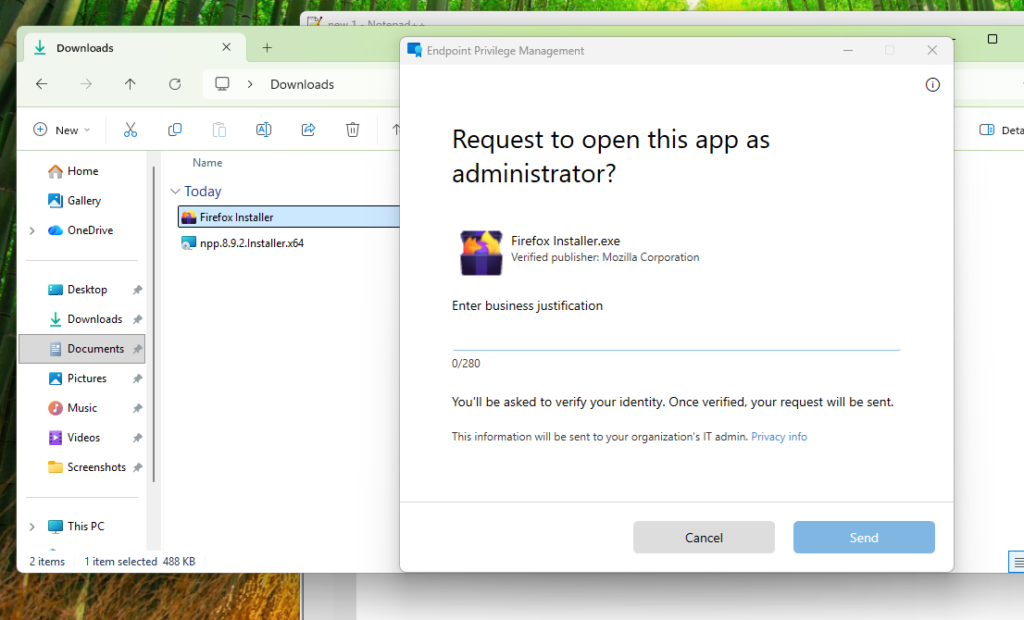Image resolution: width=1024 pixels, height=620 pixels.
Task: Navigate back in File Explorer
Action: [42, 84]
